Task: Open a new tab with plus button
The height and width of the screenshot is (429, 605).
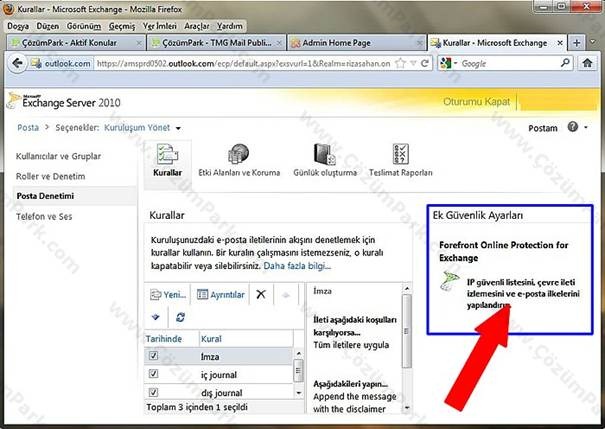Action: click(577, 43)
